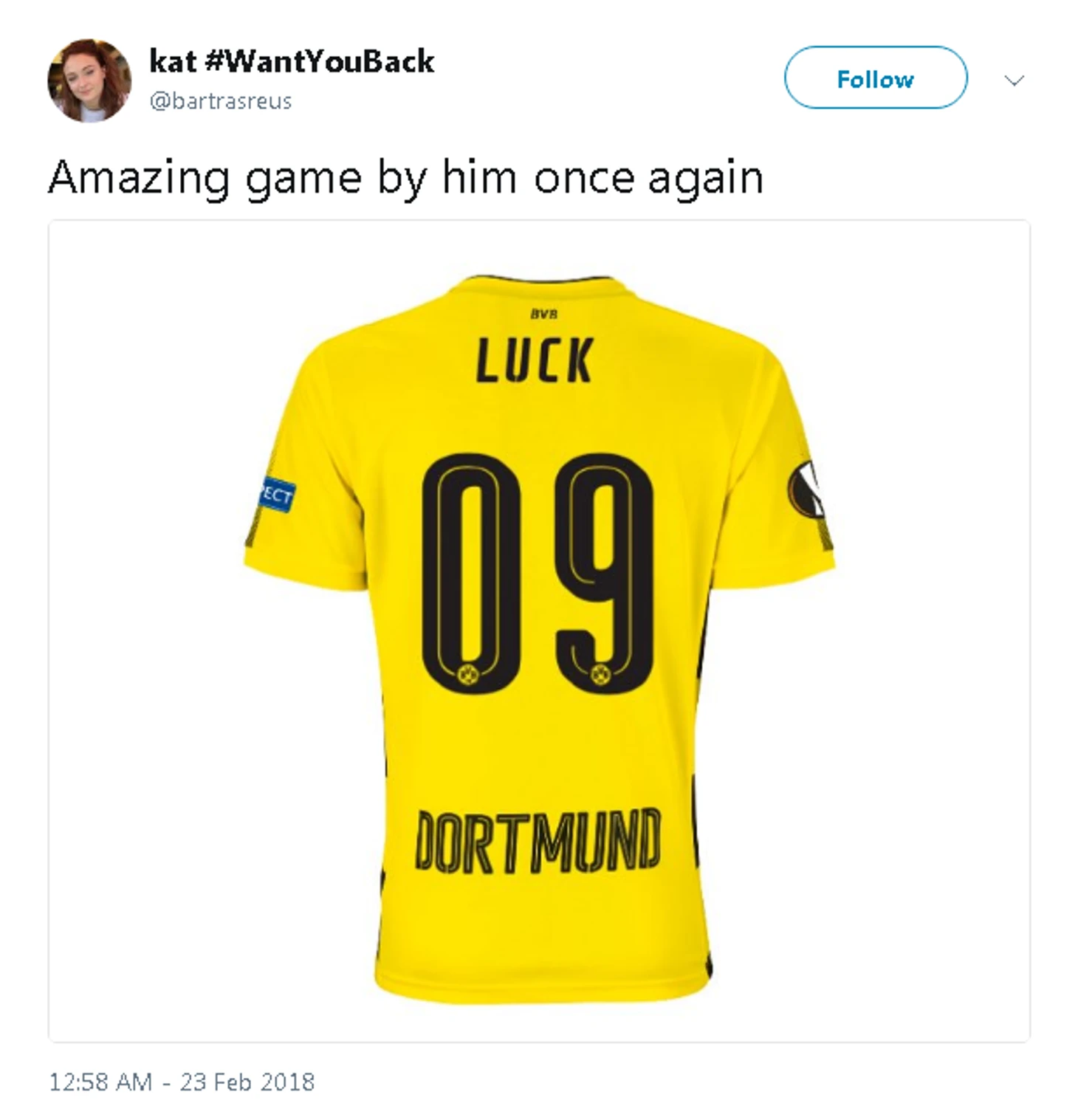Click the large 9 numeral on the jersey
The height and width of the screenshot is (1120, 1078).
604,574
